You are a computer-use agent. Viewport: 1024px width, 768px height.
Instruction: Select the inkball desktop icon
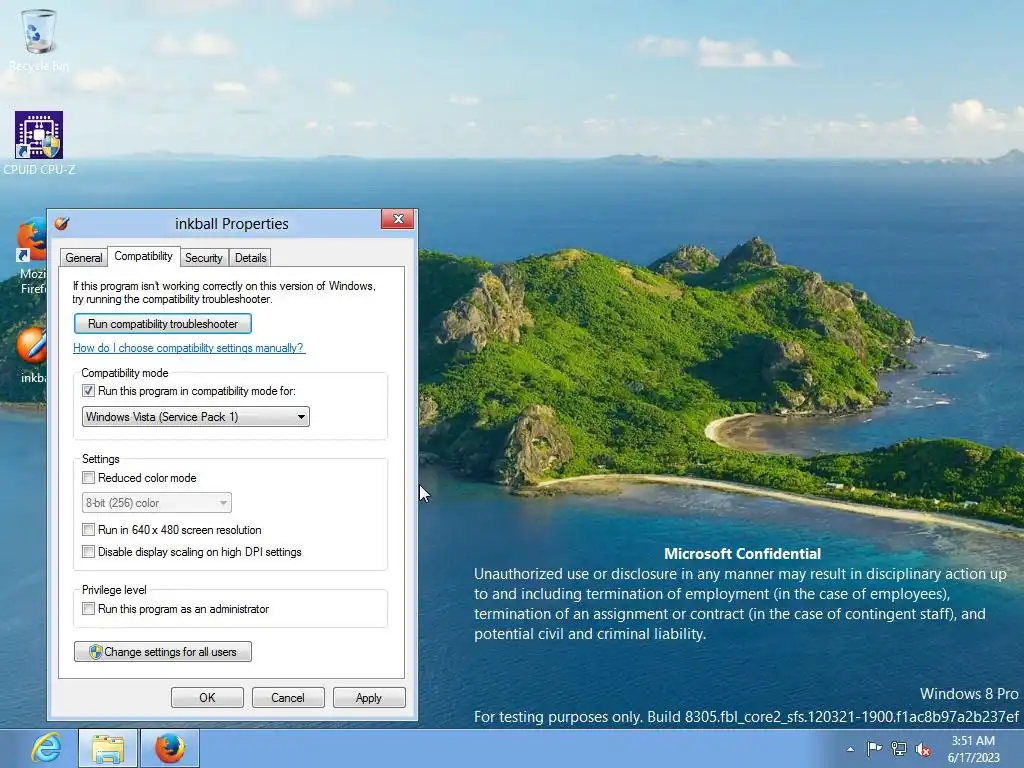31,355
